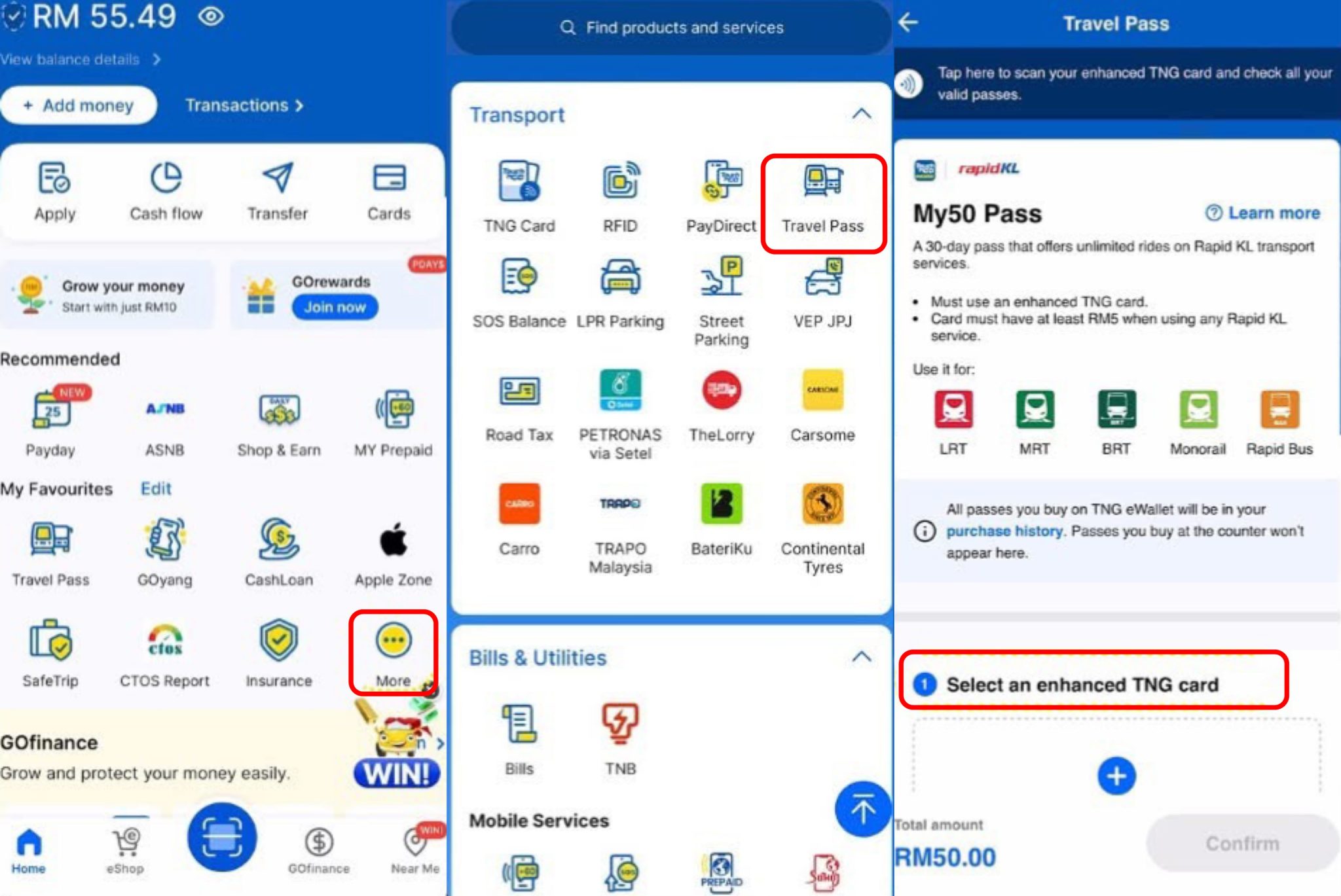The width and height of the screenshot is (1341, 896).
Task: Open the GOyang favourite
Action: (165, 552)
